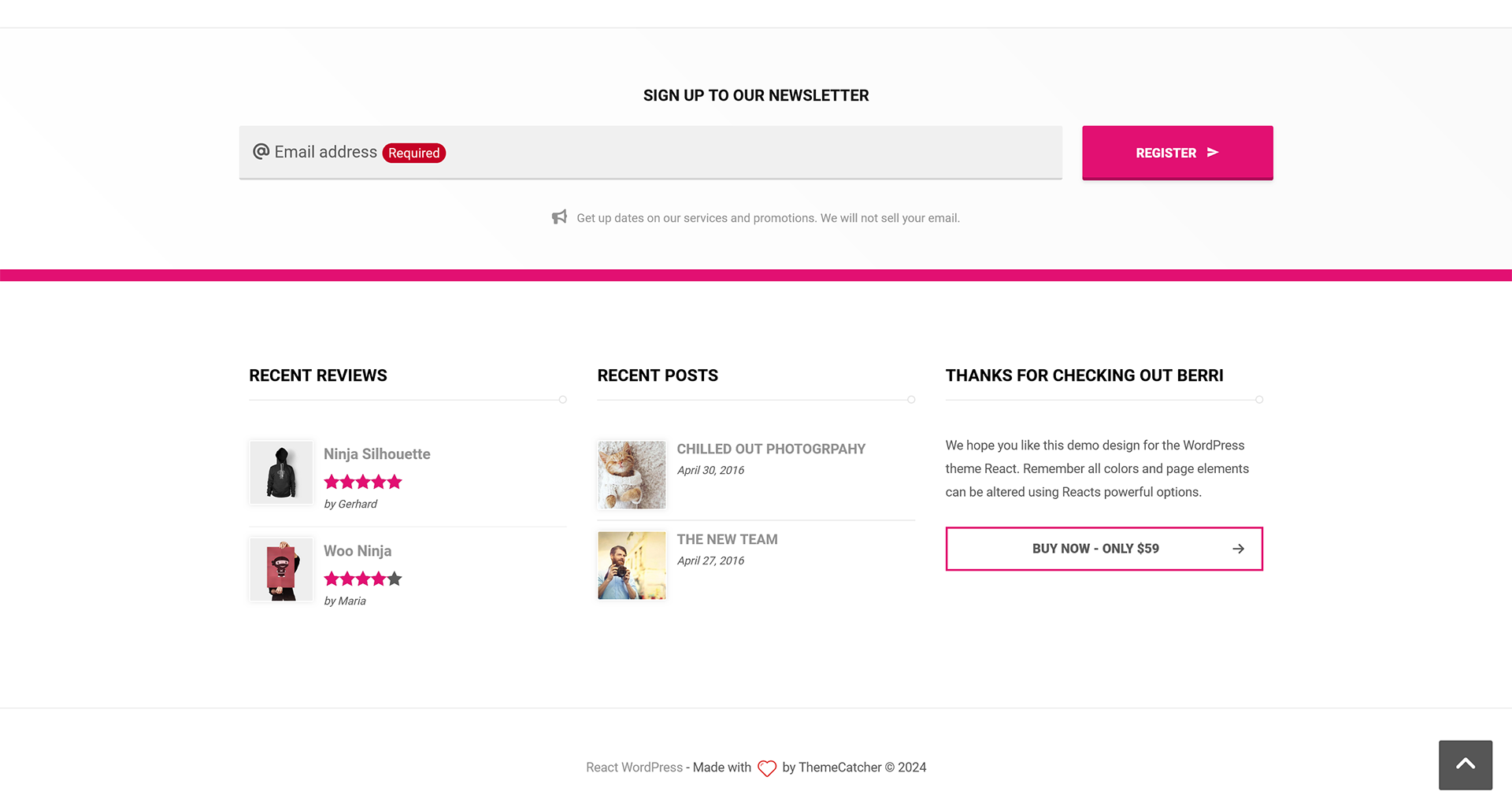Click the scroll-to-top chevron button

coord(1465,764)
